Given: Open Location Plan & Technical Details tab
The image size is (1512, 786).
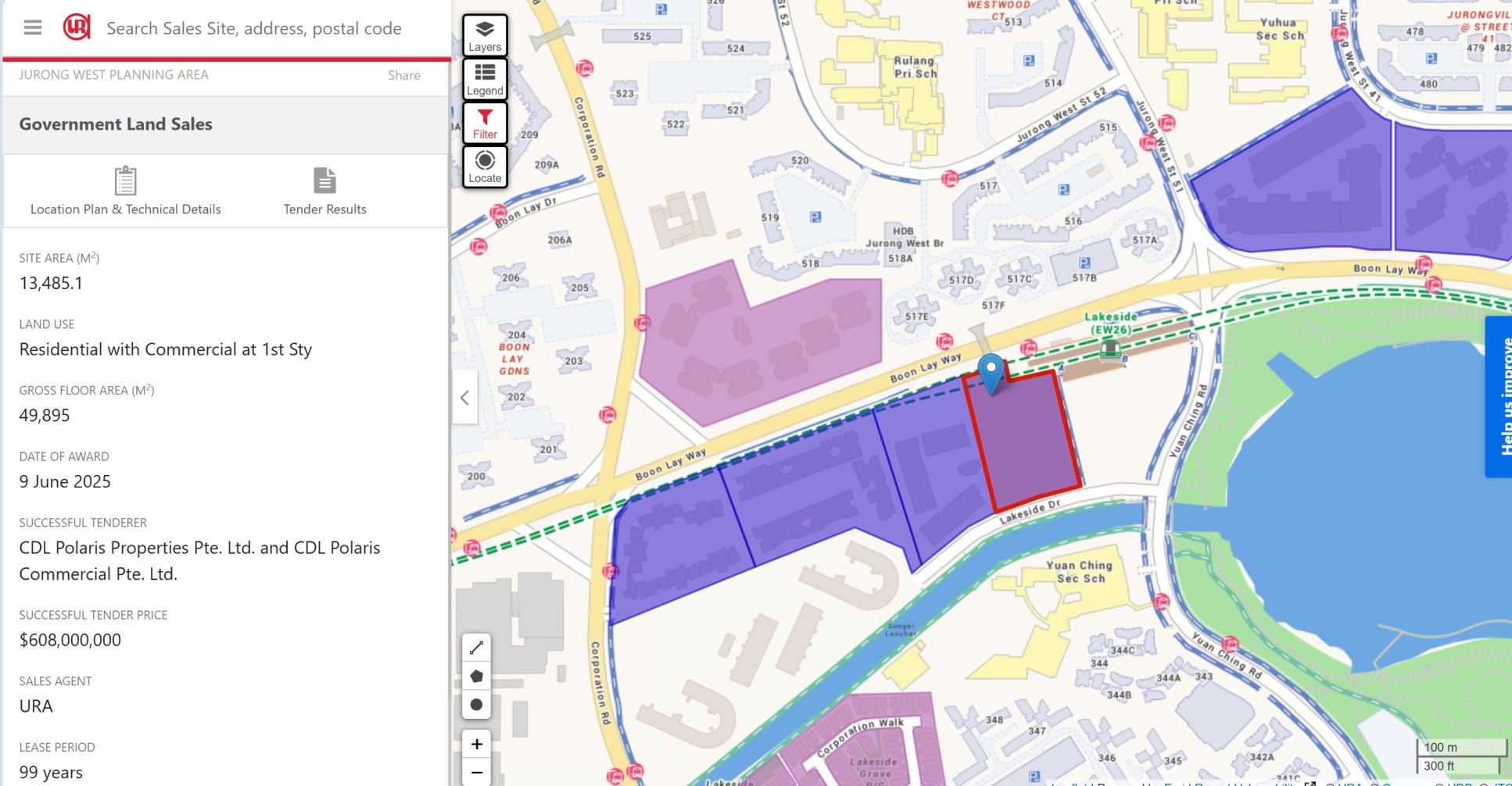Looking at the screenshot, I should [x=125, y=191].
